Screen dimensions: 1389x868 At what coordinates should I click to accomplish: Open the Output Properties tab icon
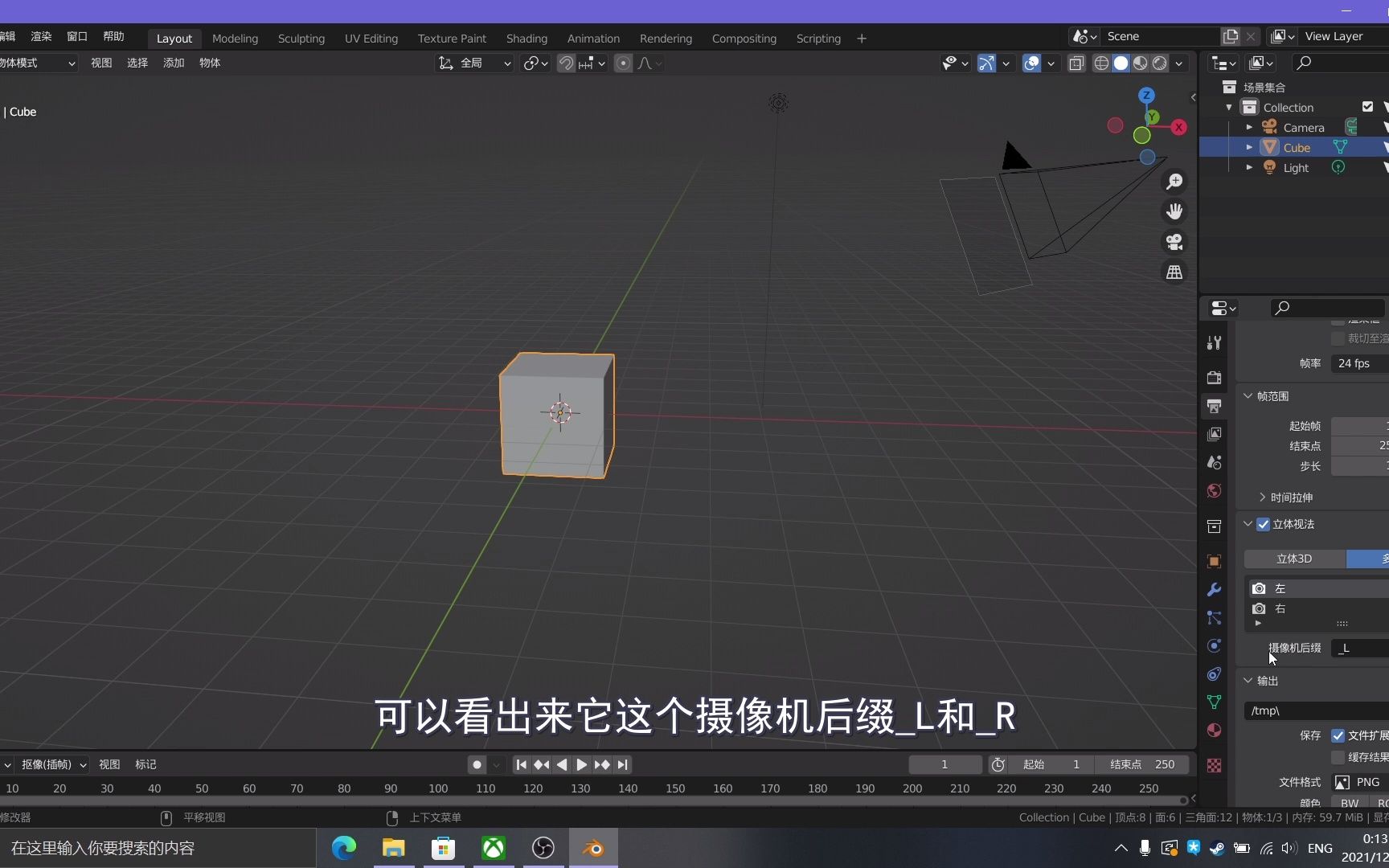[x=1214, y=407]
